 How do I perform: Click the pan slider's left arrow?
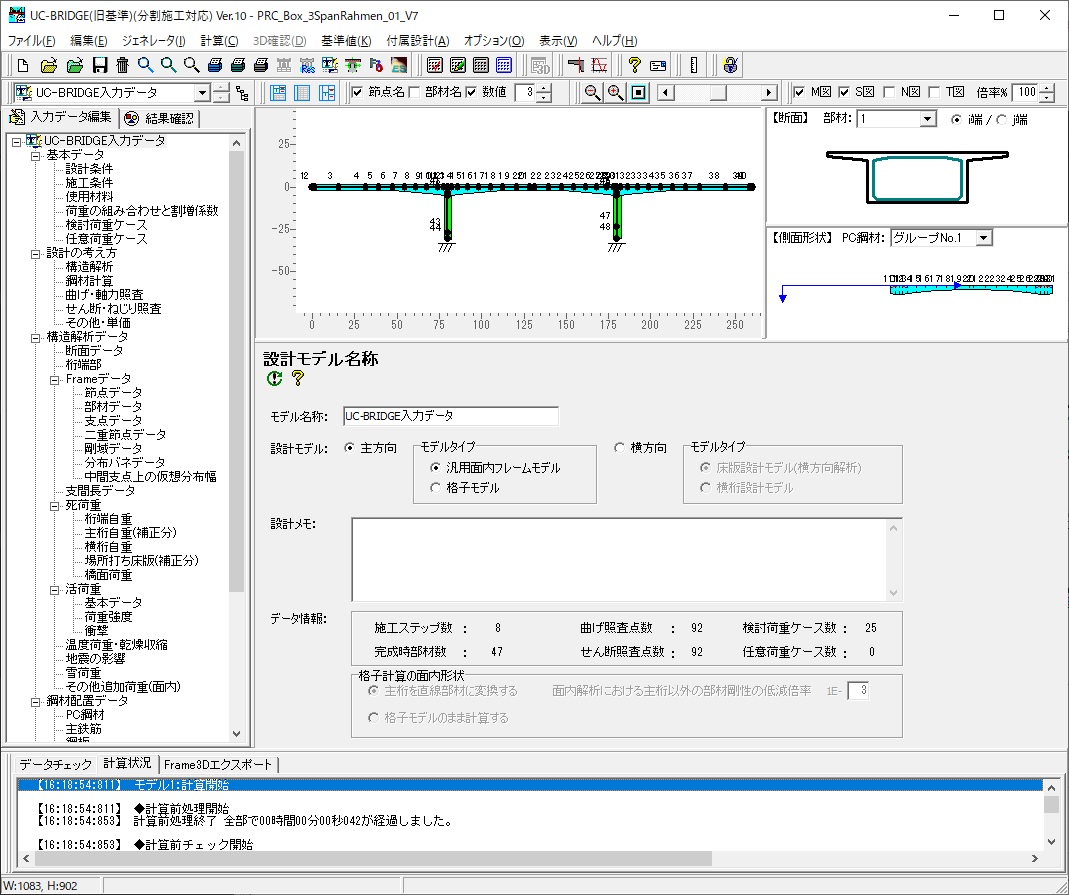[666, 93]
